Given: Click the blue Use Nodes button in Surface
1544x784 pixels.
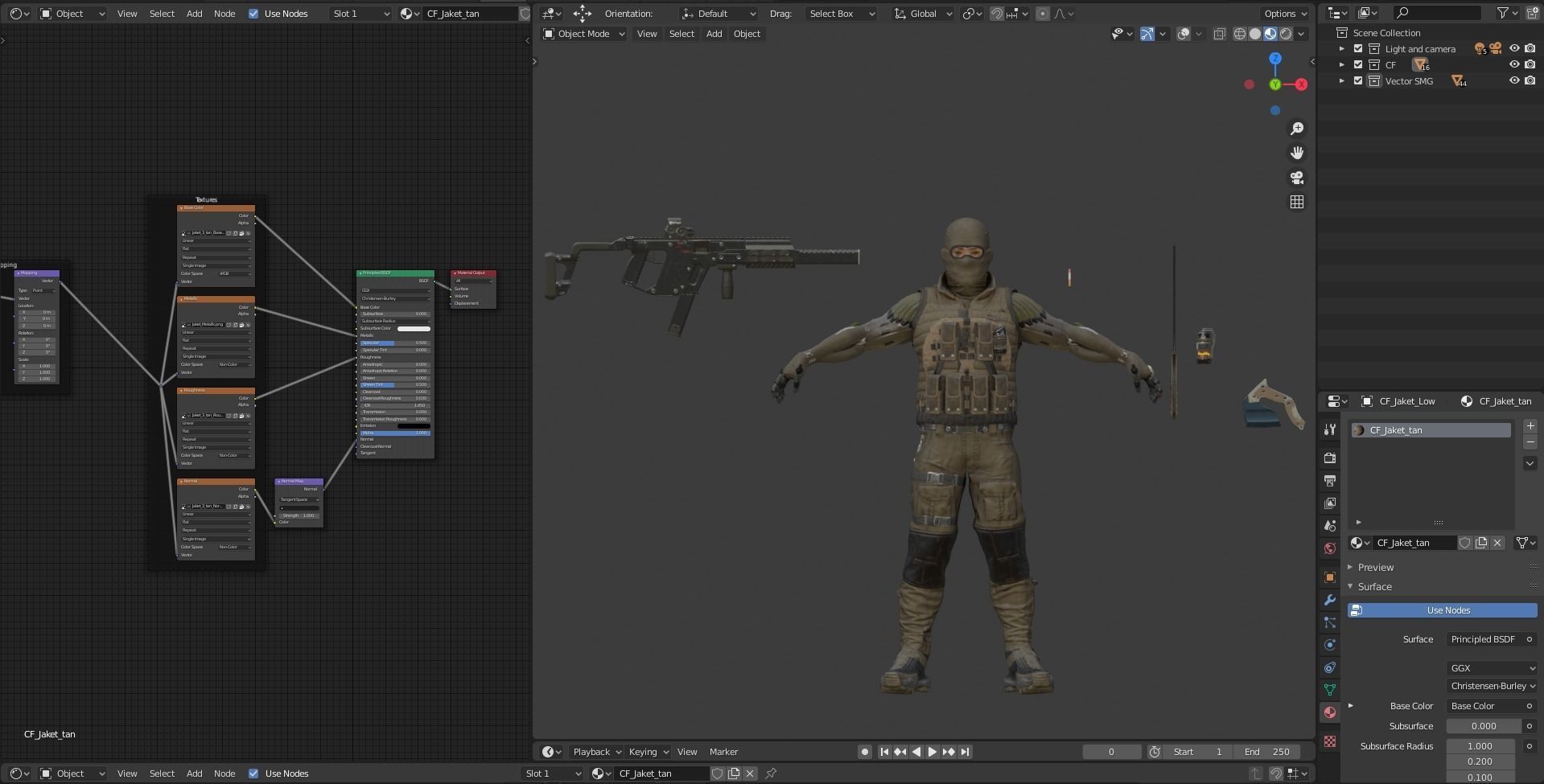Looking at the screenshot, I should 1442,610.
